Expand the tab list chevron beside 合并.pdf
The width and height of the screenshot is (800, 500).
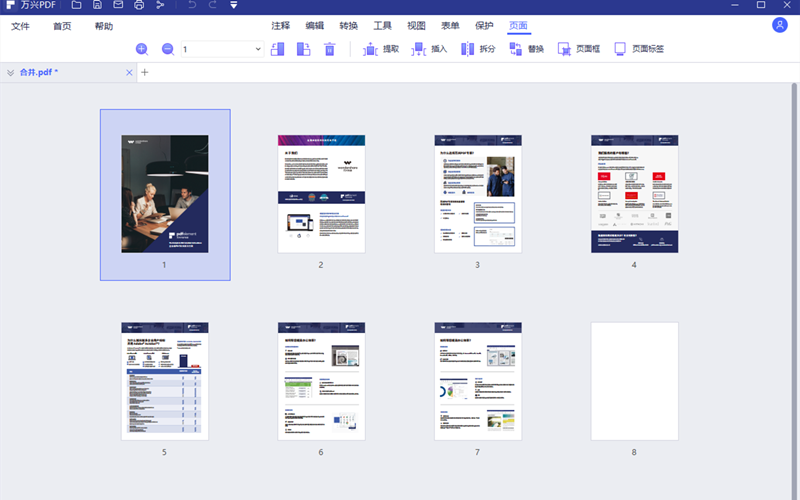10,73
